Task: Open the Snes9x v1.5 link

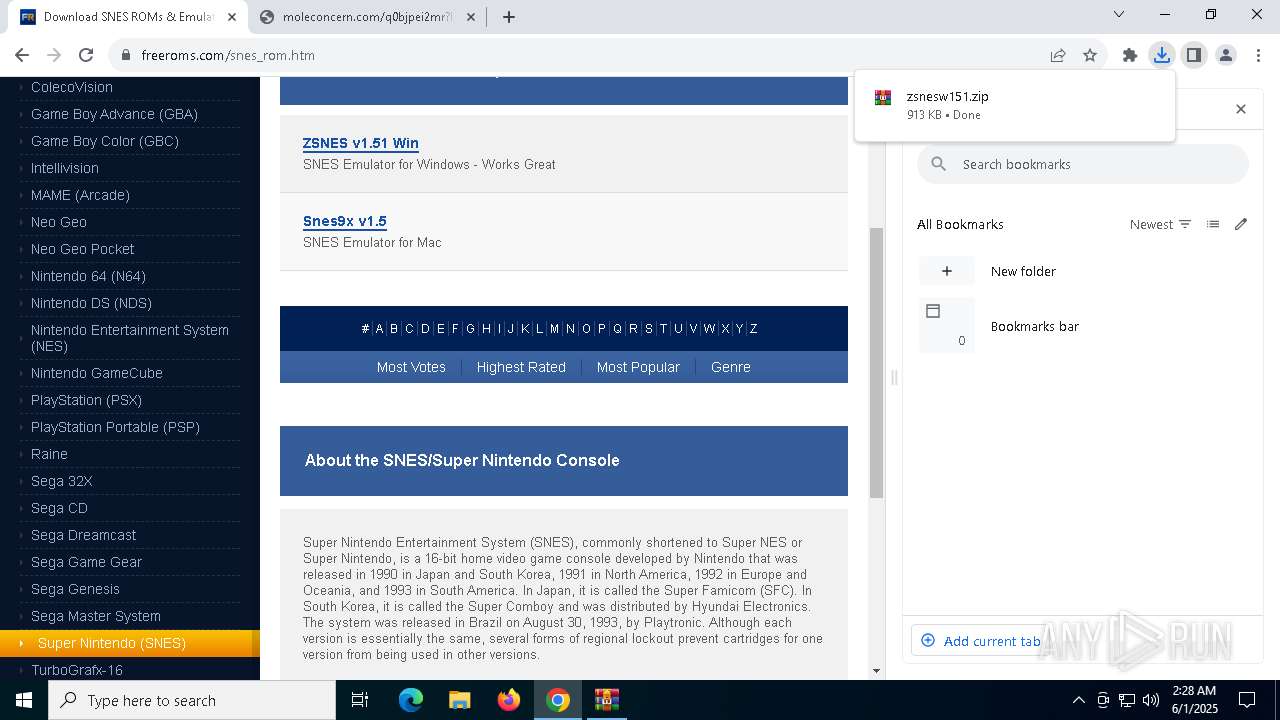Action: (345, 221)
